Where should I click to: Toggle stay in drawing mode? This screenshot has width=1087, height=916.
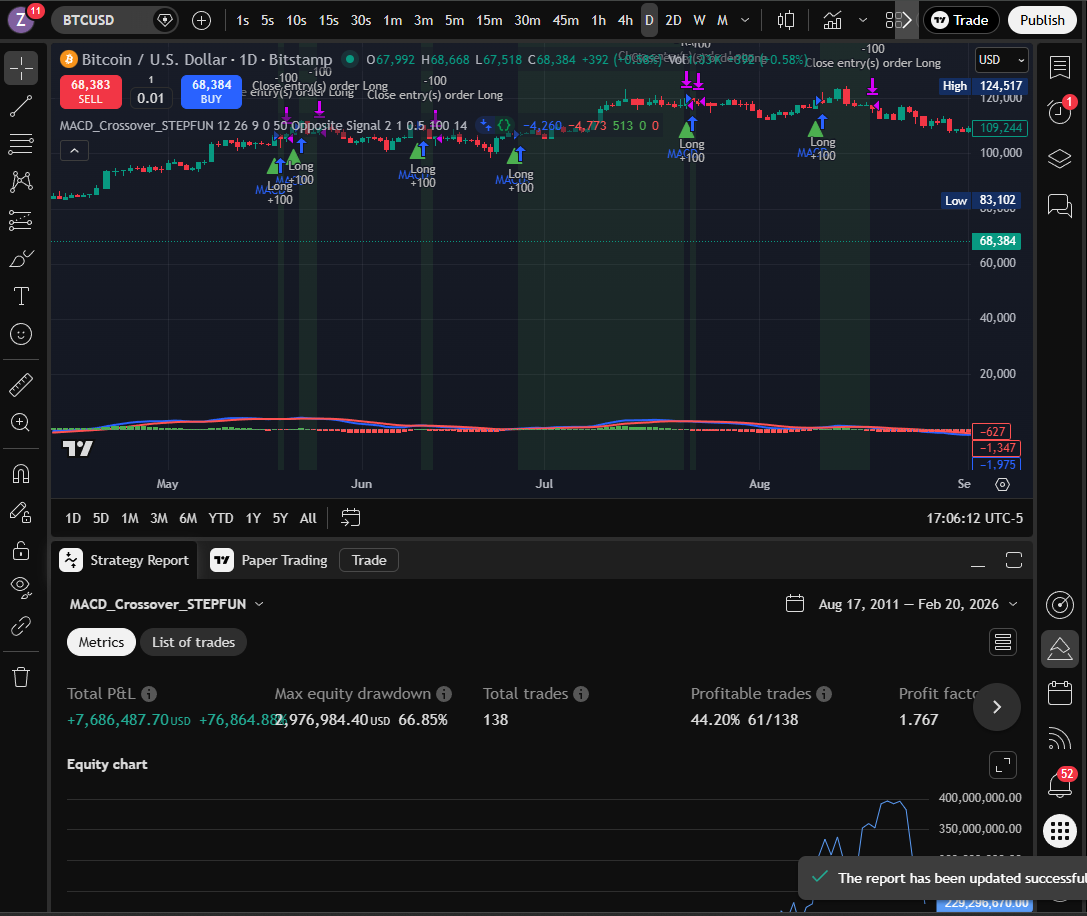[x=21, y=512]
